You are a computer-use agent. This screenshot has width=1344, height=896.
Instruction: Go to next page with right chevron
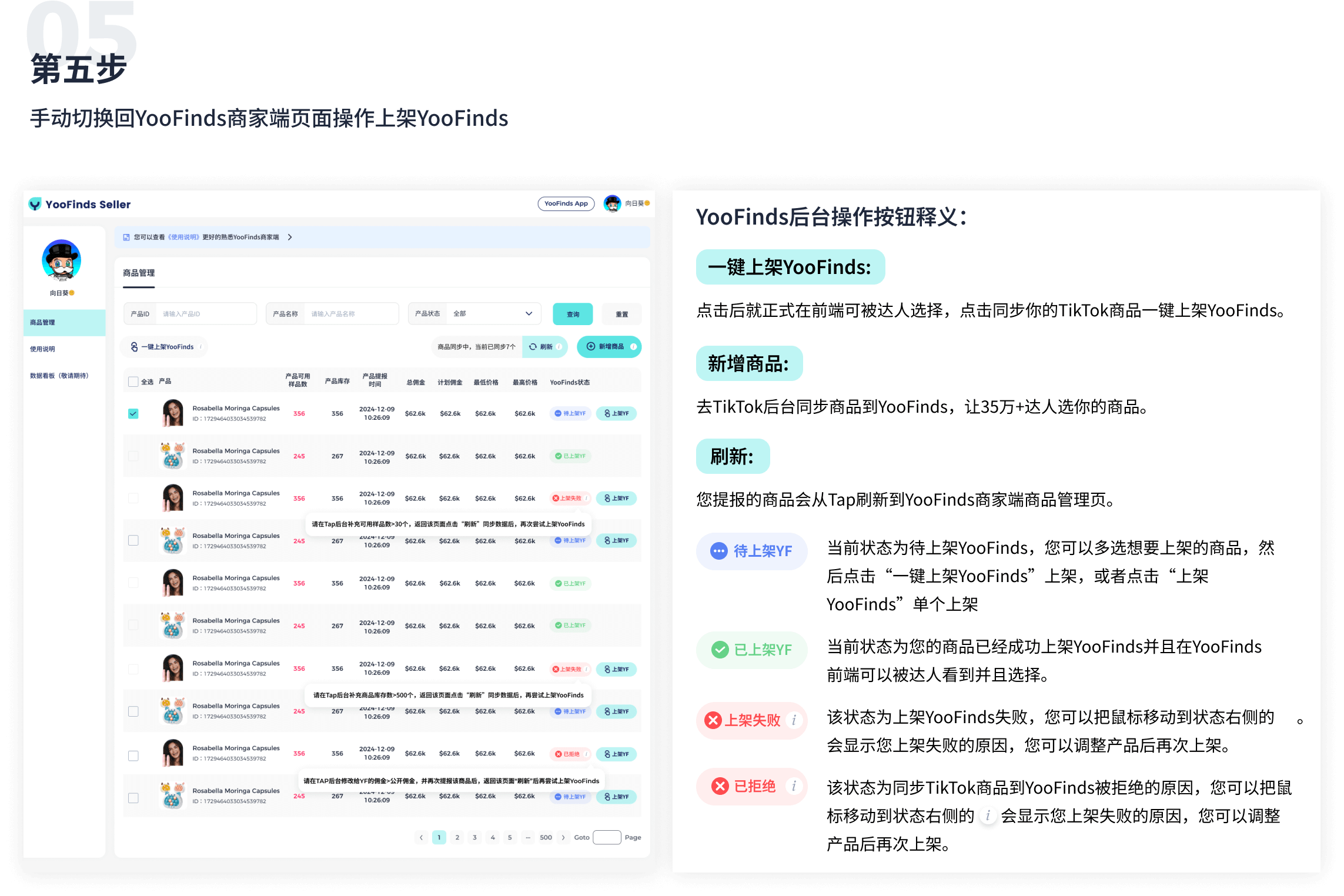tap(563, 837)
